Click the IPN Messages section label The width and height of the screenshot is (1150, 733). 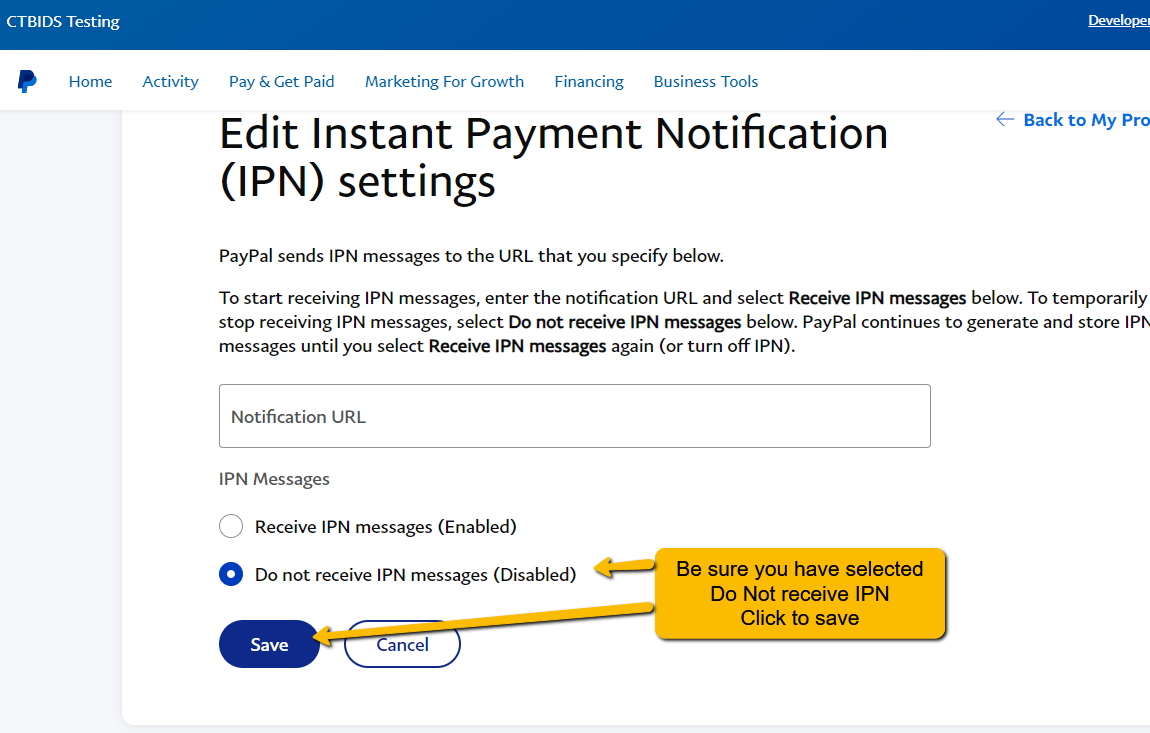[x=274, y=479]
